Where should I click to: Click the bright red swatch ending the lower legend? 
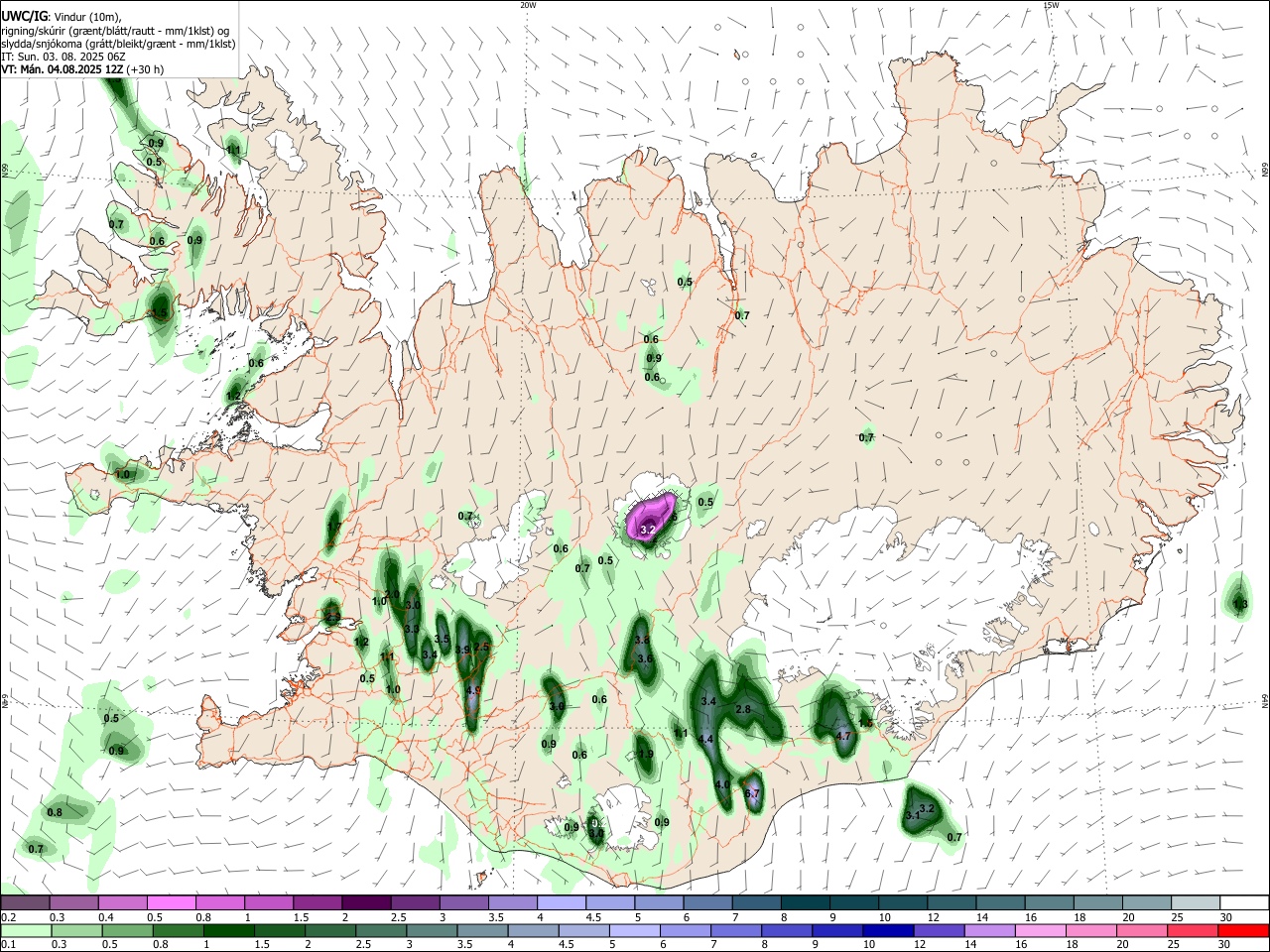1244,930
